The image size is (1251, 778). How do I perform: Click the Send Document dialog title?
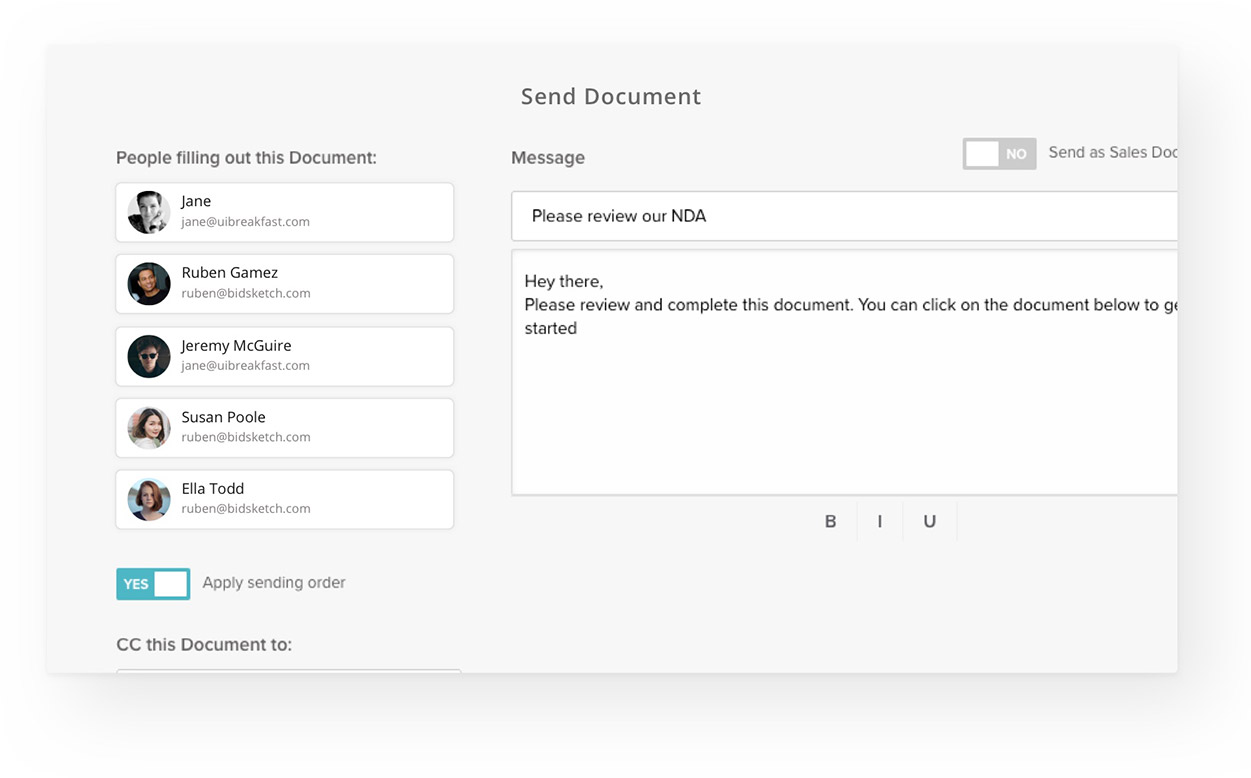(x=610, y=96)
